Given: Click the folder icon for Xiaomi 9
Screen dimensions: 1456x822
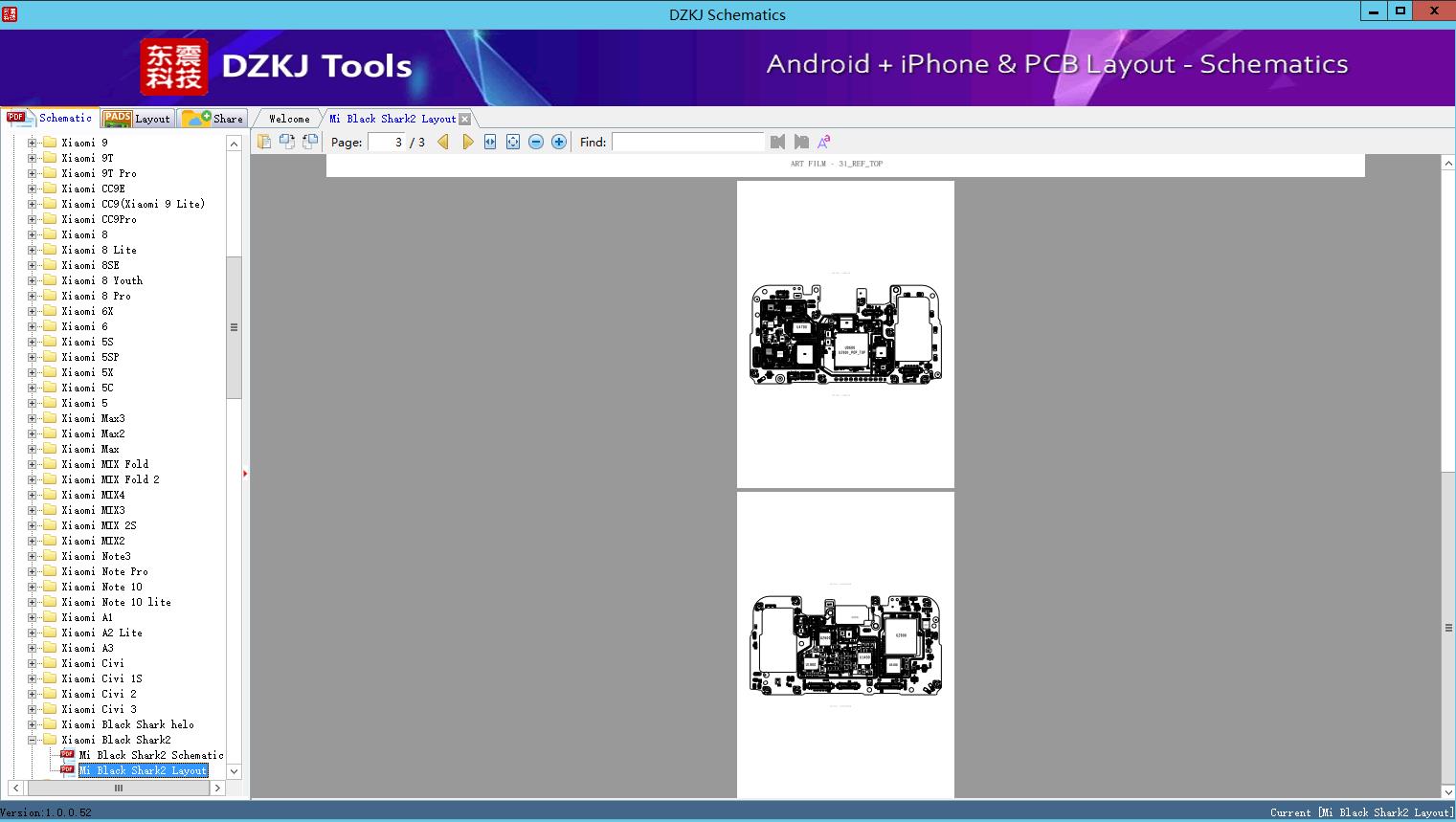Looking at the screenshot, I should tap(50, 143).
